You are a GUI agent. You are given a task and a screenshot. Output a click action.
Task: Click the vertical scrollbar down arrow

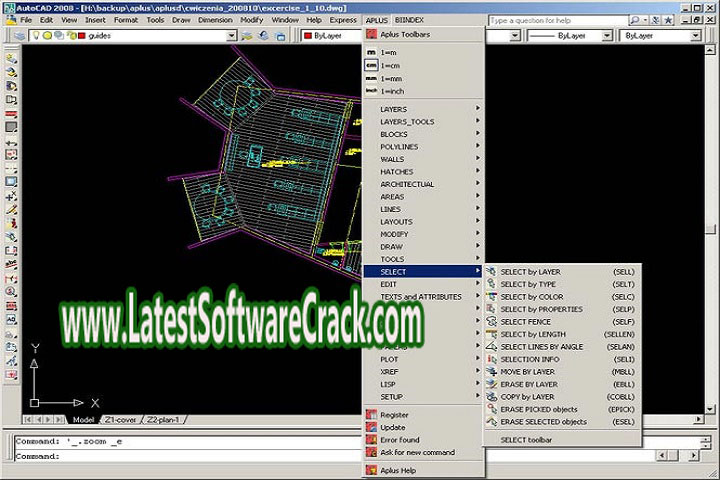[x=710, y=409]
